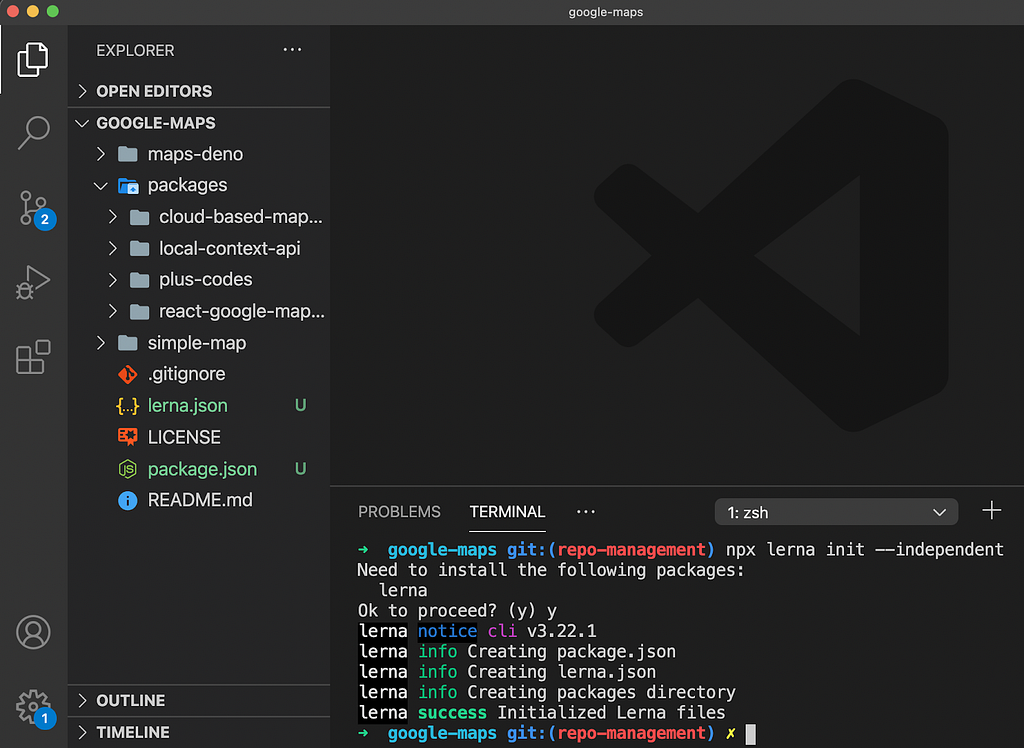The width and height of the screenshot is (1024, 748).
Task: Click the info icon of README.md
Action: point(127,500)
